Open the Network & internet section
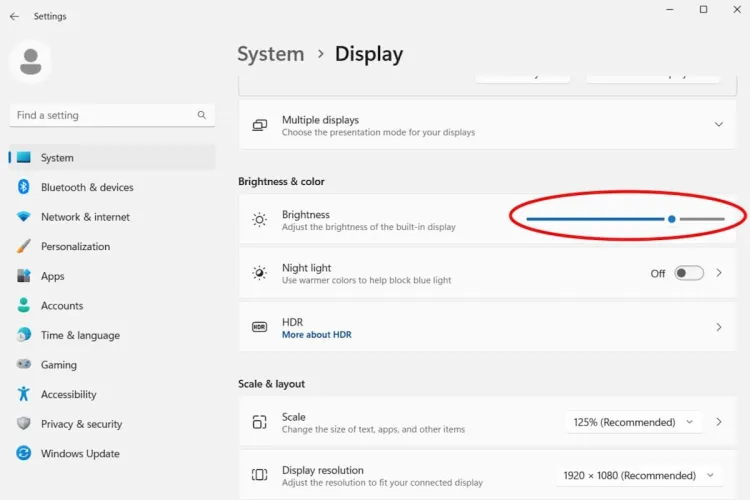 pyautogui.click(x=85, y=217)
